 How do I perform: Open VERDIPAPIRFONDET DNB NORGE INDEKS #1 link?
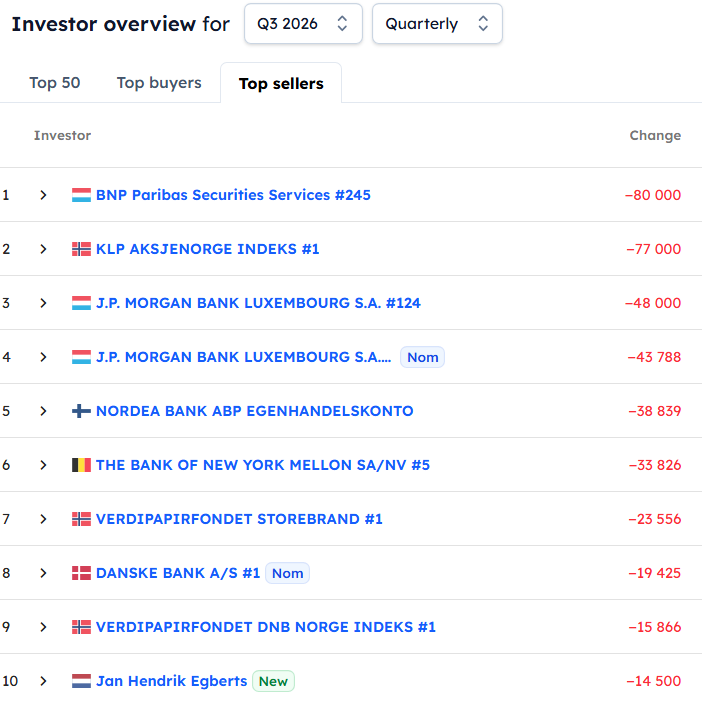(x=265, y=627)
